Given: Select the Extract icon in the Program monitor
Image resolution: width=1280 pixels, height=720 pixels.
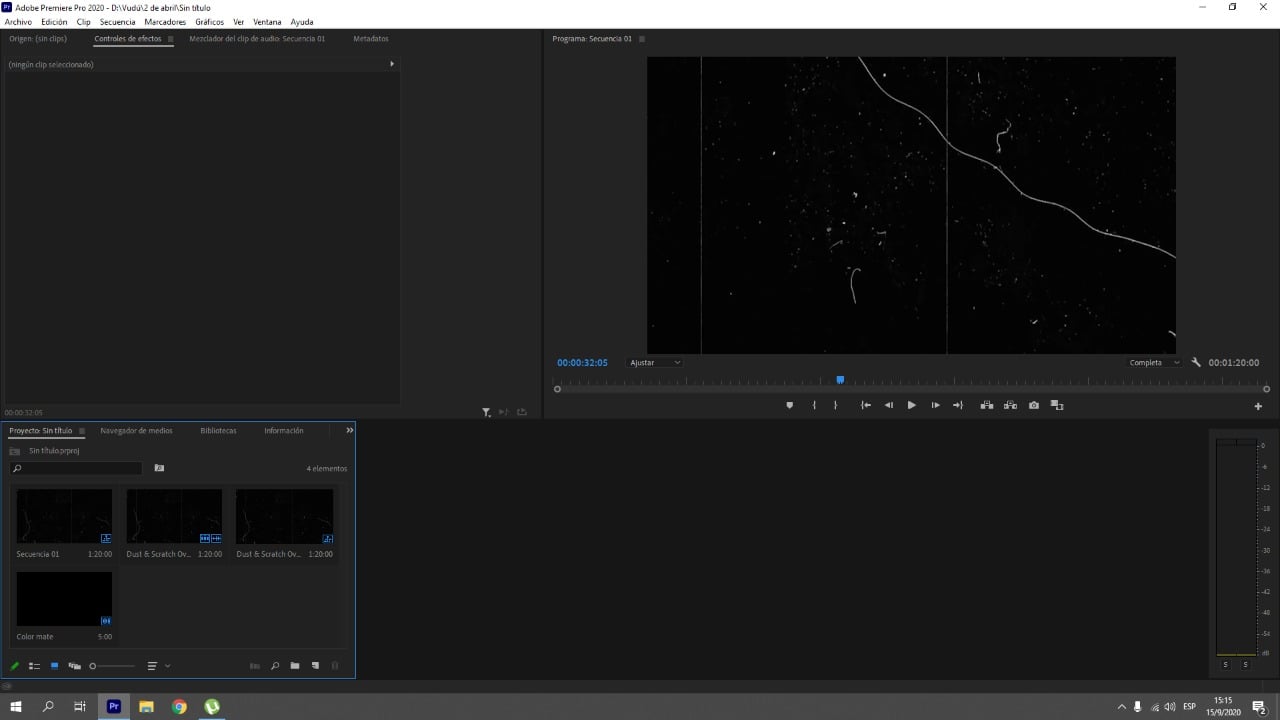Looking at the screenshot, I should point(1010,405).
